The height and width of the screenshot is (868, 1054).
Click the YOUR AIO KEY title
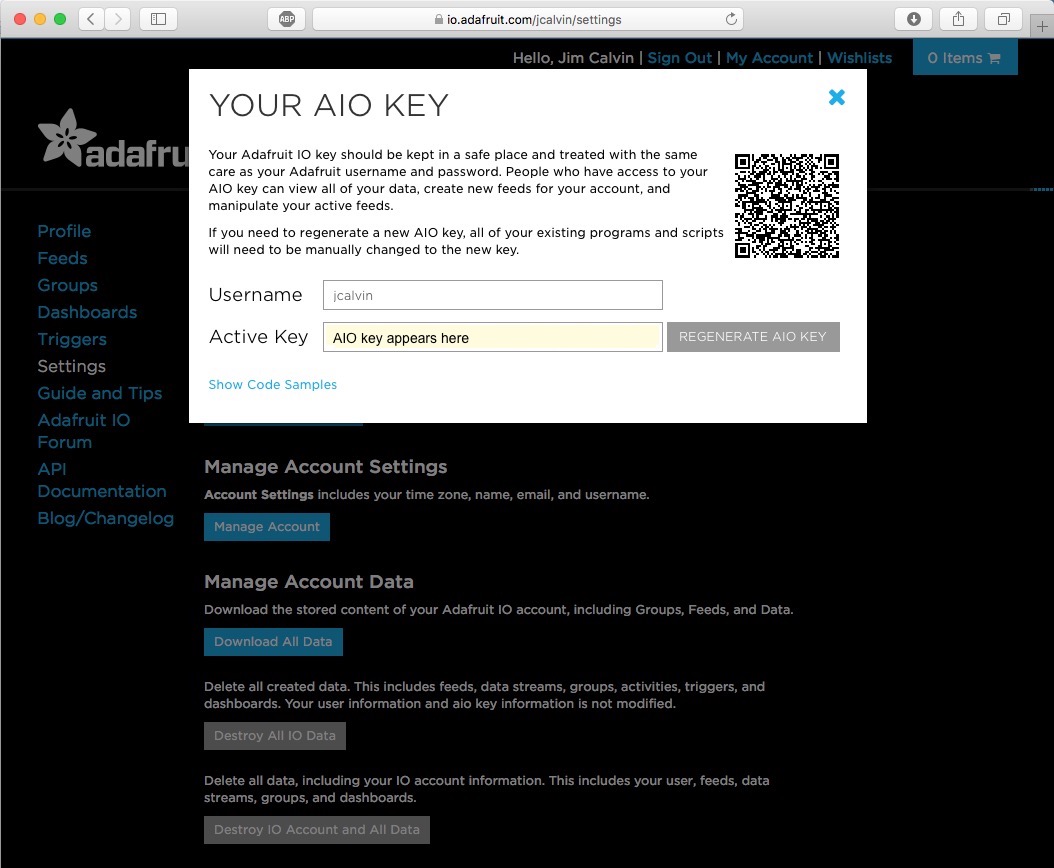329,106
